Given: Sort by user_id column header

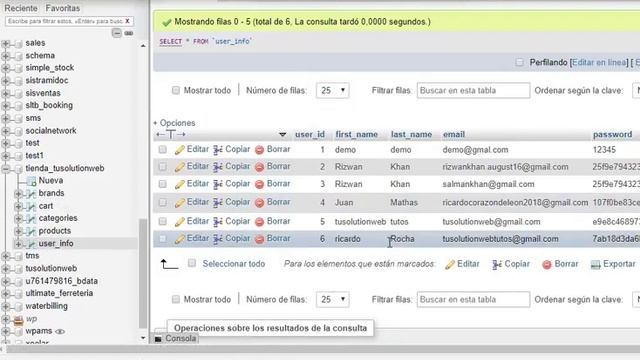Looking at the screenshot, I should coord(310,134).
